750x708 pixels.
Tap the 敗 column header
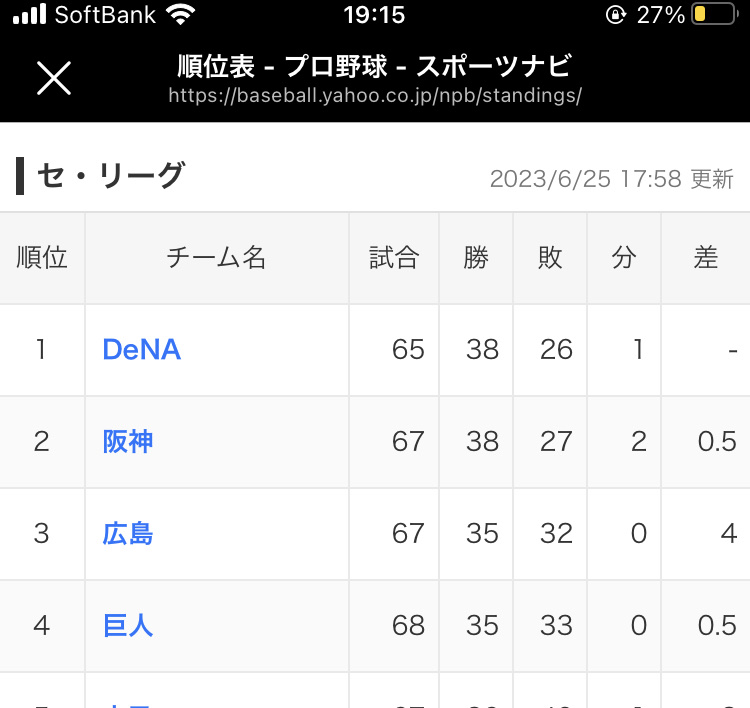(550, 258)
